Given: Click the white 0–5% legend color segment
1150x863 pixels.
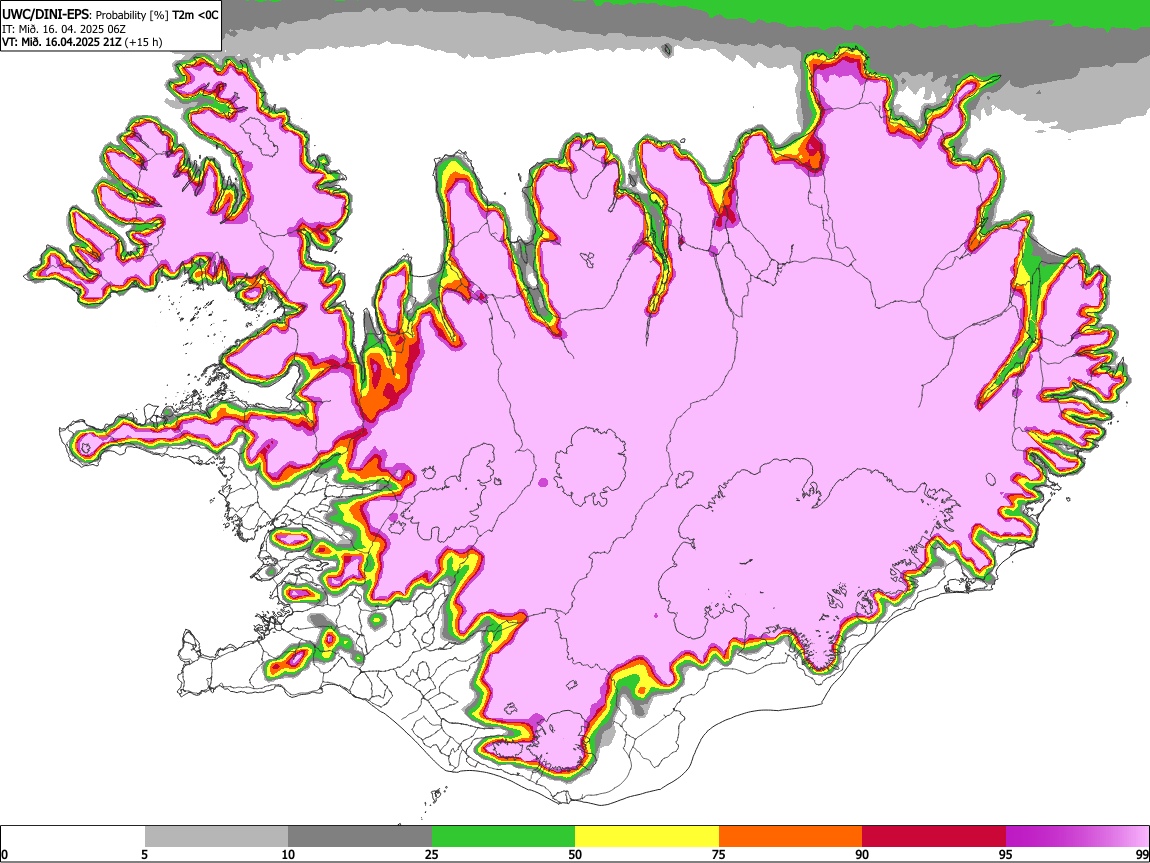Looking at the screenshot, I should tap(73, 837).
